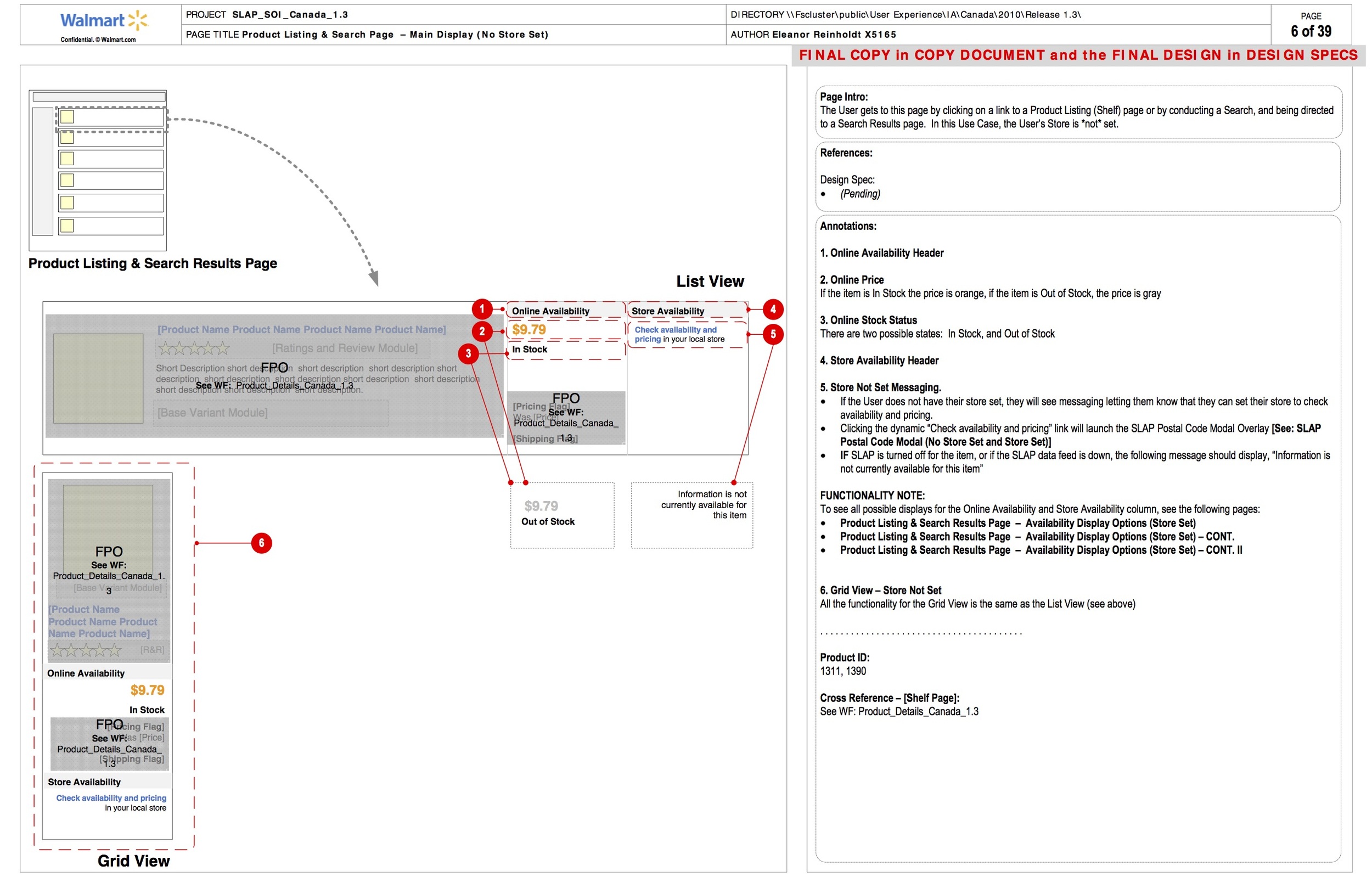Image resolution: width=1372 pixels, height=888 pixels.
Task: Click the 'Out of Stock' status text
Action: point(548,522)
